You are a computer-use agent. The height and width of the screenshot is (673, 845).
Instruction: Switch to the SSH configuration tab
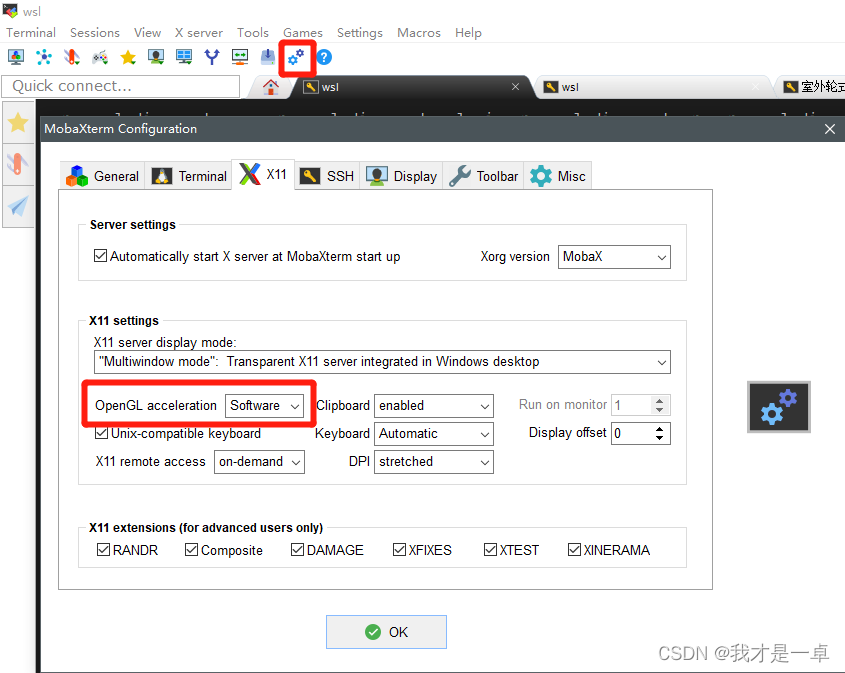(x=327, y=176)
